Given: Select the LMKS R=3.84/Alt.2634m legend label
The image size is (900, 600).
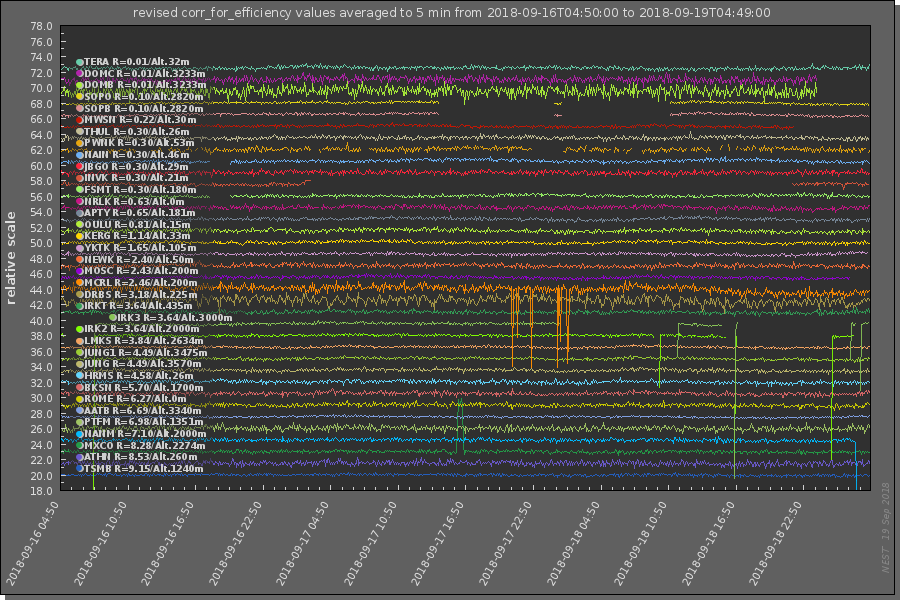Looking at the screenshot, I should pyautogui.click(x=143, y=340).
